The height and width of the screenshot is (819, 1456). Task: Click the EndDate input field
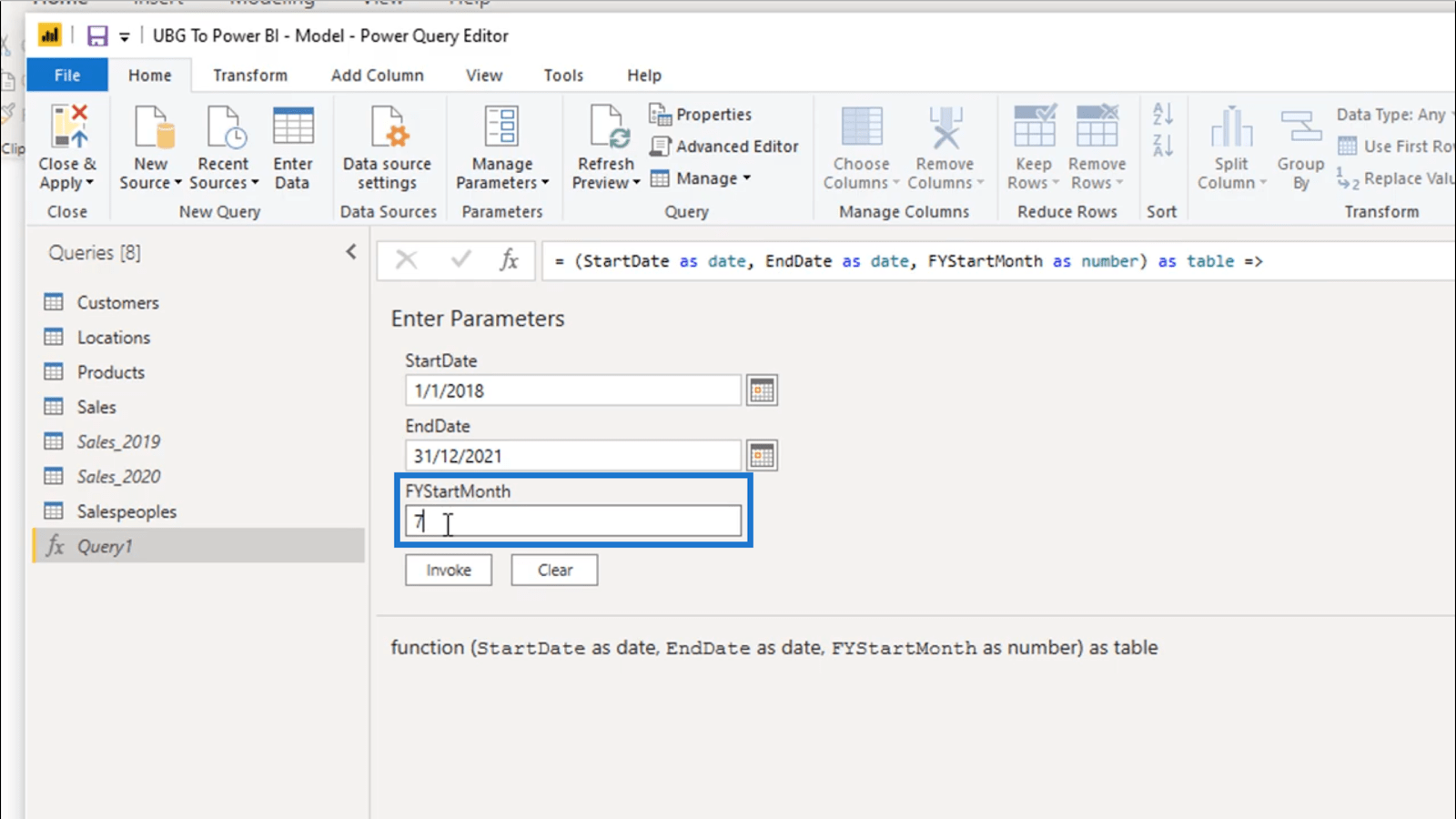point(573,456)
